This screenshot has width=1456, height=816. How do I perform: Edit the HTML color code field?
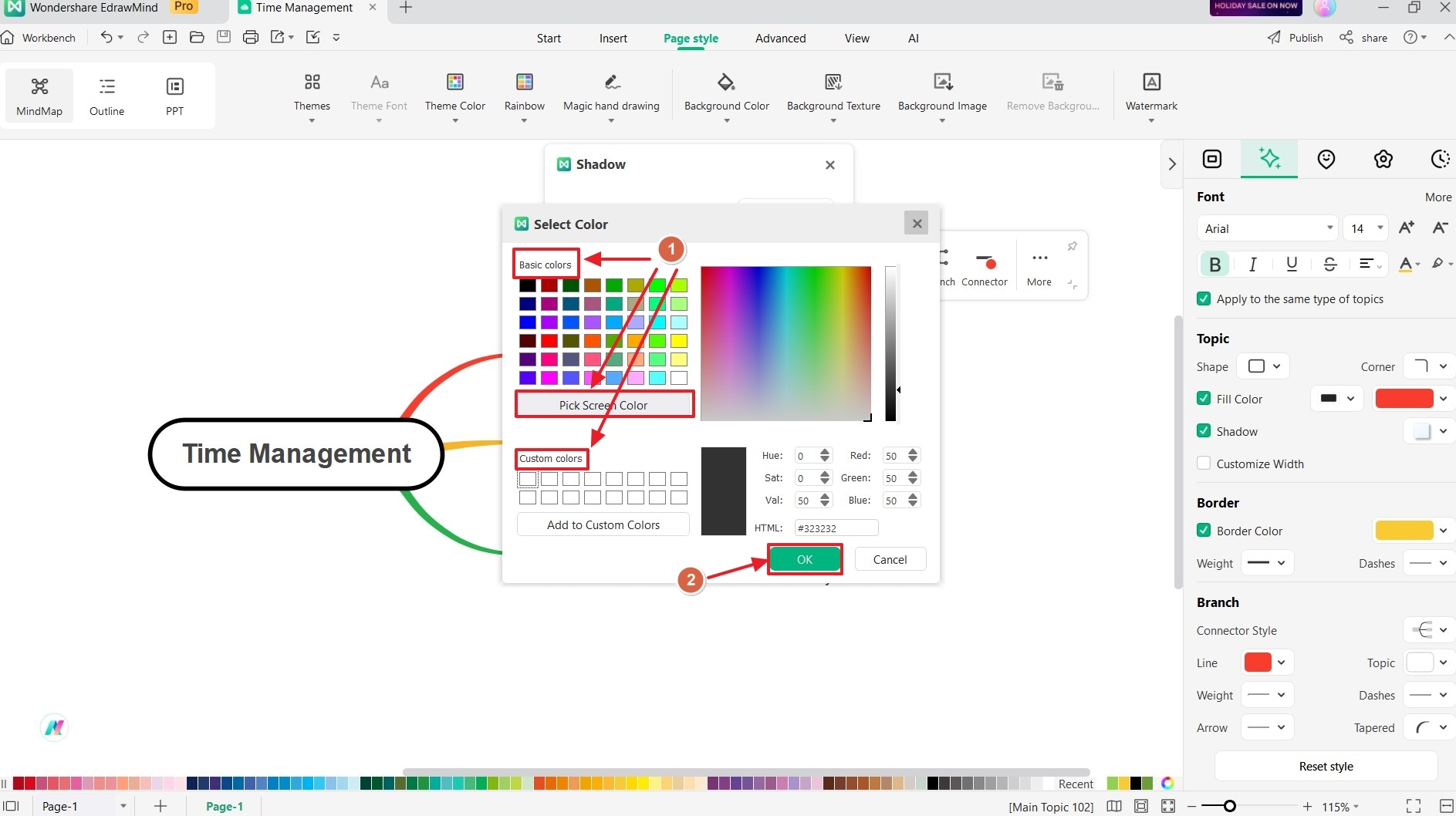836,528
